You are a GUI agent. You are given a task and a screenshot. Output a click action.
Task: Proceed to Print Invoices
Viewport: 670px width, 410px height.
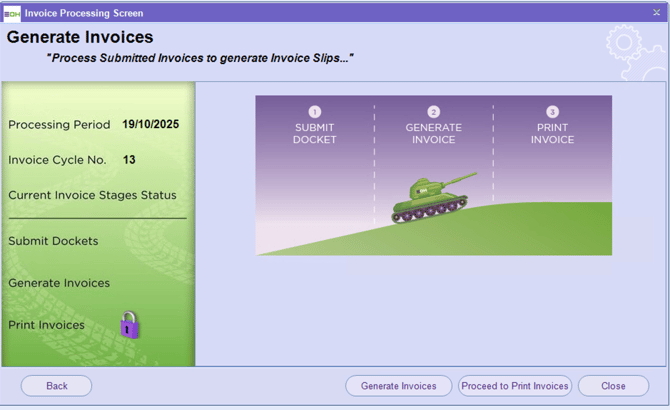point(515,386)
